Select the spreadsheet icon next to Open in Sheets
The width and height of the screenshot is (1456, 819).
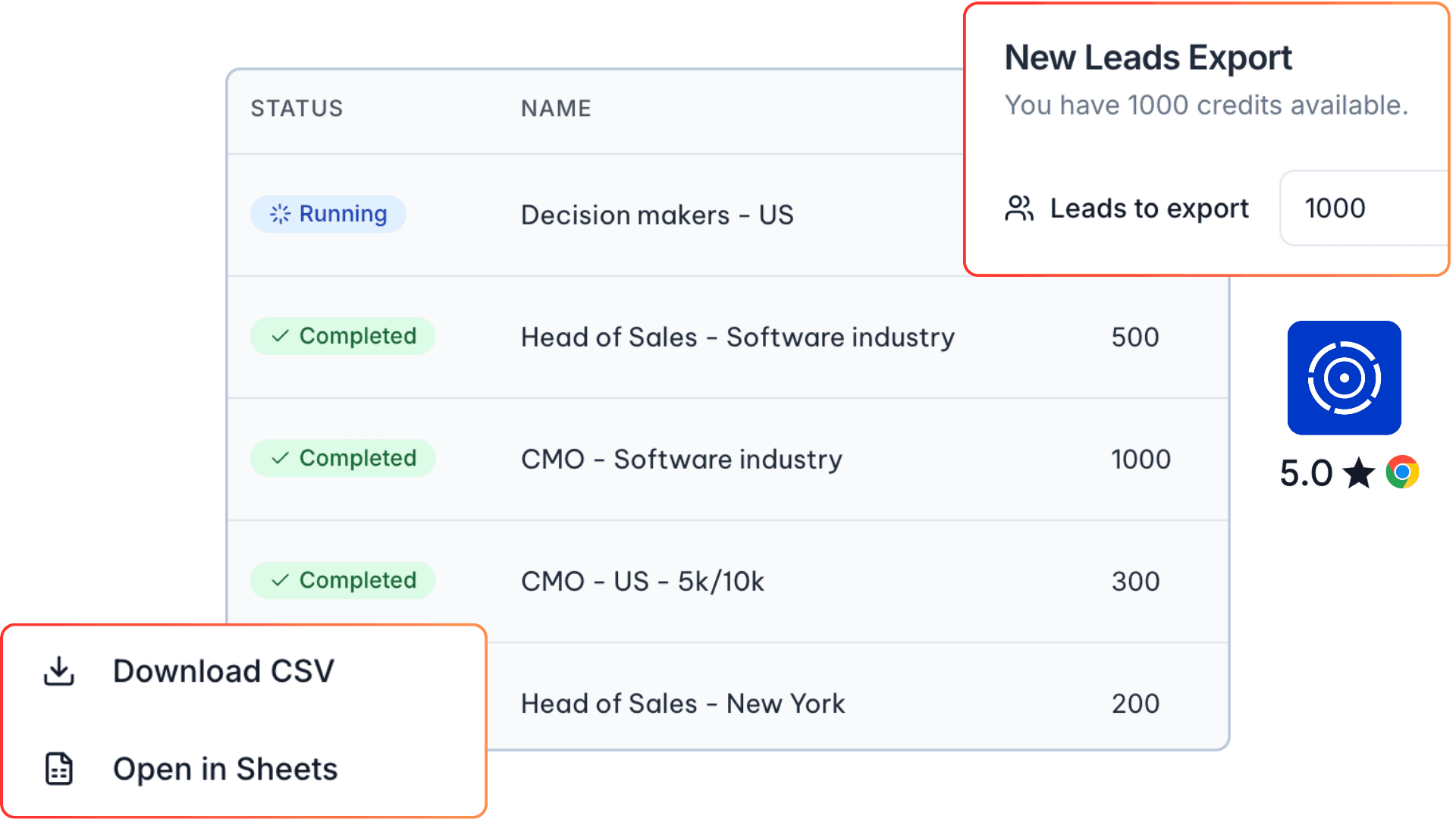click(58, 768)
